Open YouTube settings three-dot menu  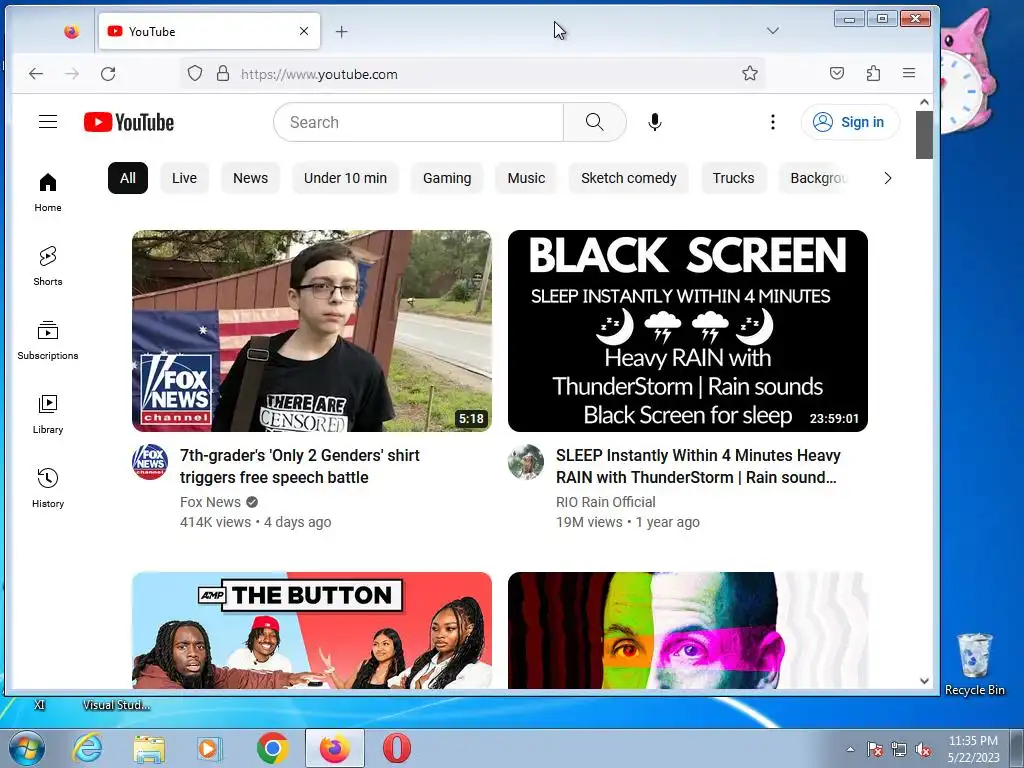tap(773, 122)
